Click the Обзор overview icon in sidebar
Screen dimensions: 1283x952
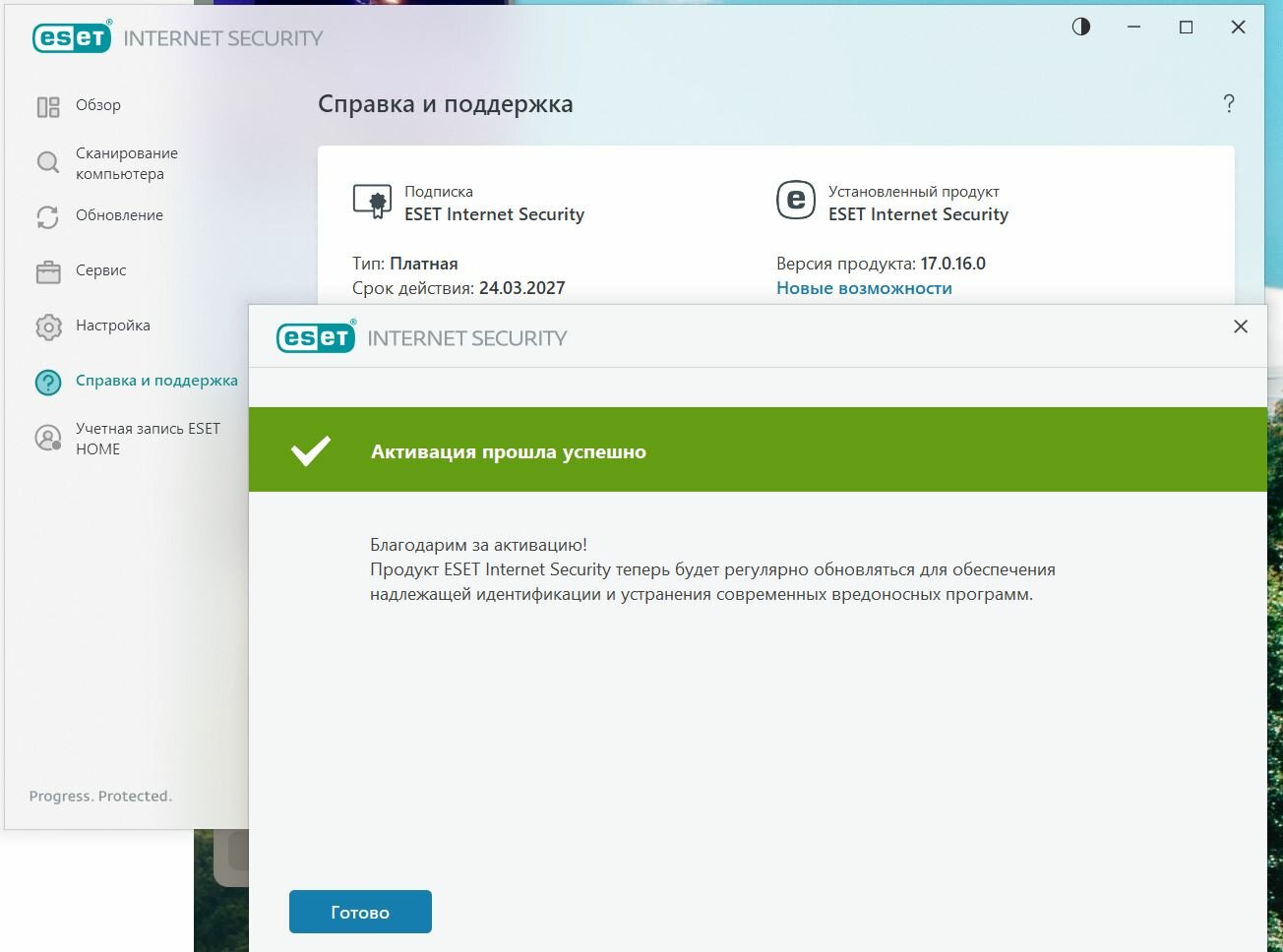(48, 106)
